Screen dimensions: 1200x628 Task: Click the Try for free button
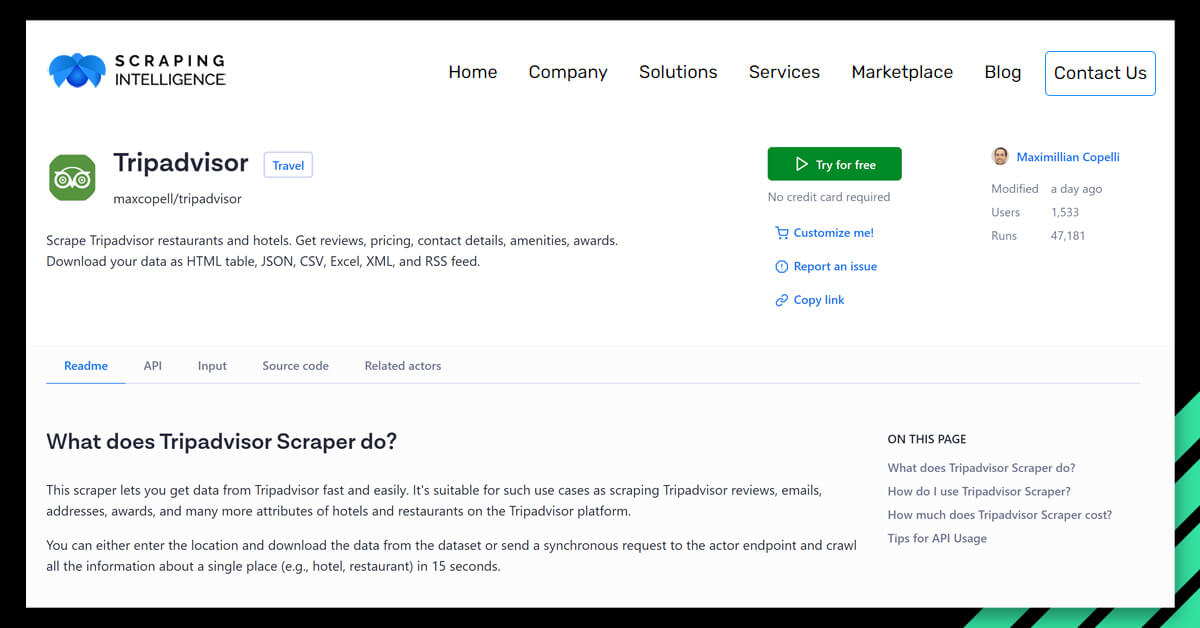coord(835,164)
